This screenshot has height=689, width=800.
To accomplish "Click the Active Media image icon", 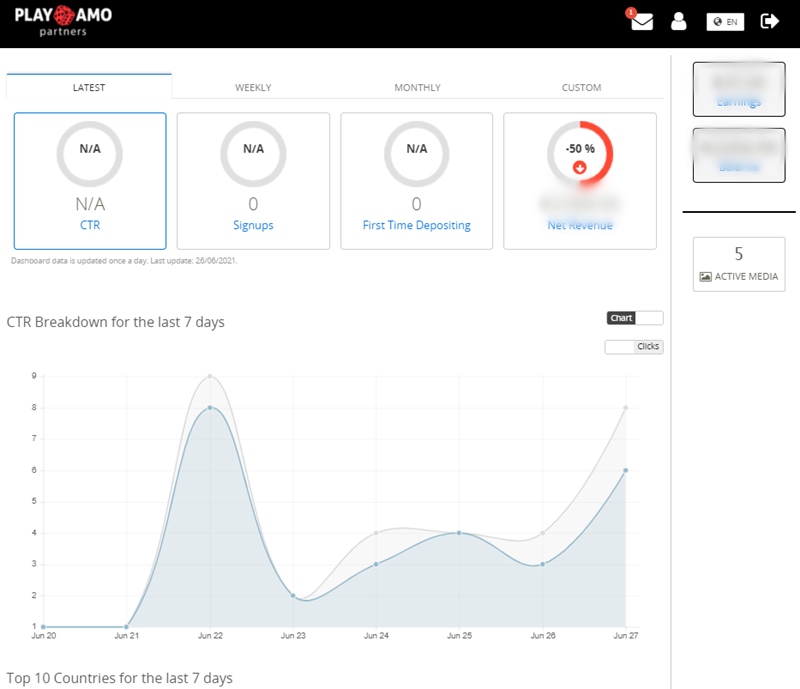I will (706, 276).
